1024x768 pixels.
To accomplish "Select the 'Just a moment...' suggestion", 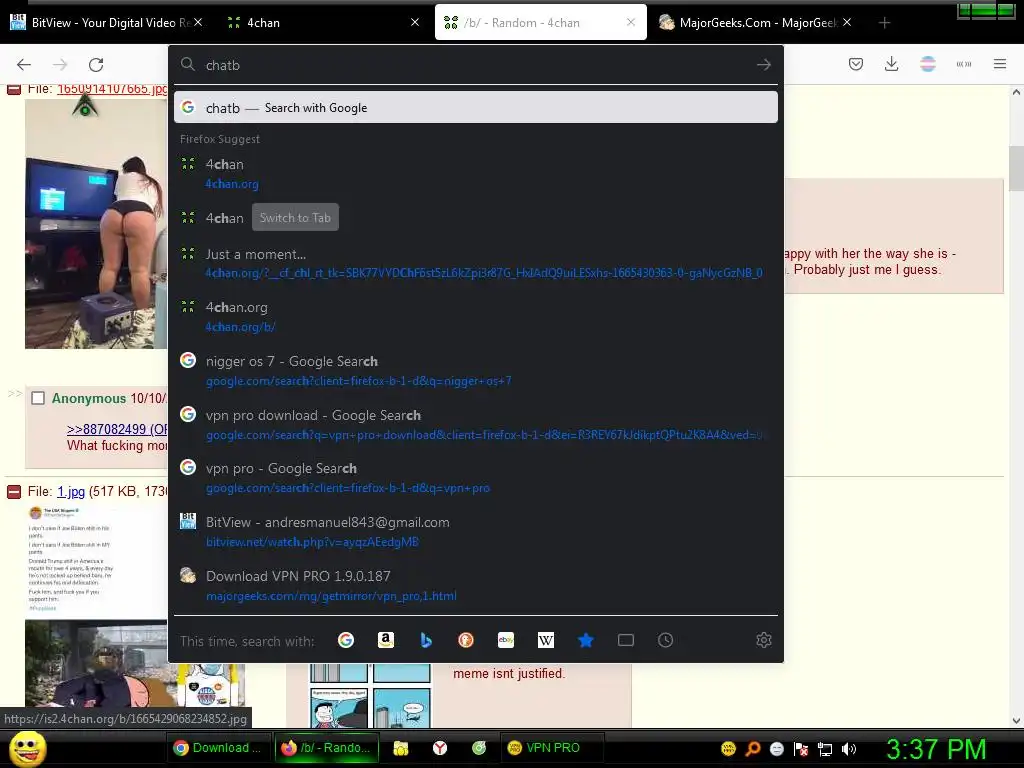I will (475, 263).
